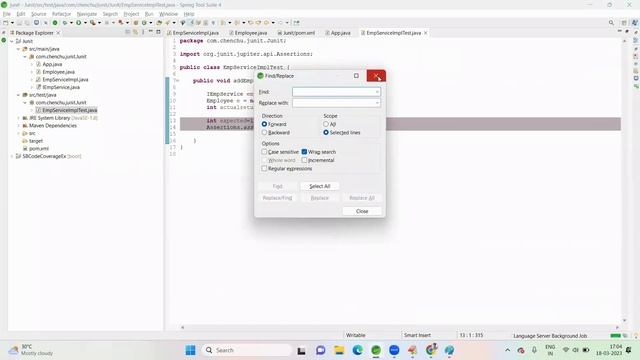Image resolution: width=640 pixels, height=360 pixels.
Task: Select the Selected lines scope option
Action: coord(326,133)
